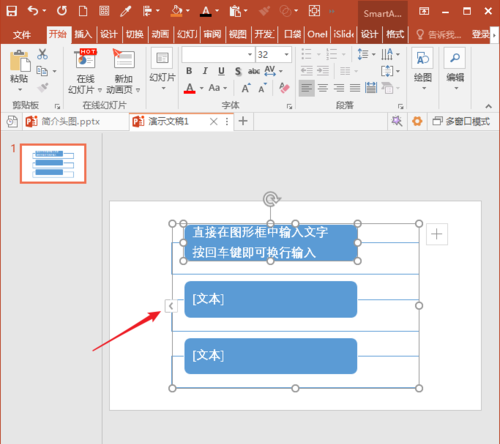Click the bullets list icon
The image size is (500, 444).
click(x=306, y=54)
